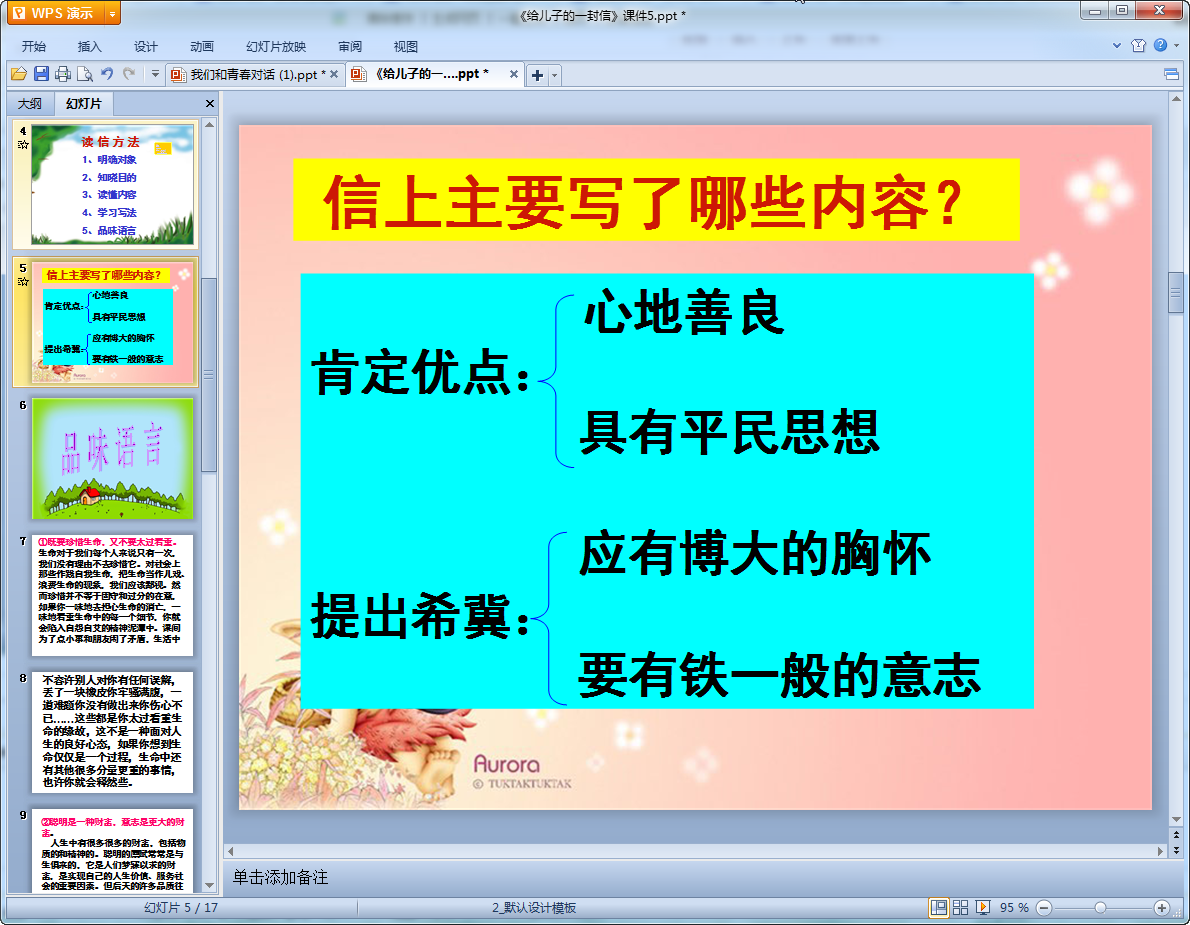
Task: Select slide 5 thumbnail in the panel
Action: 112,322
